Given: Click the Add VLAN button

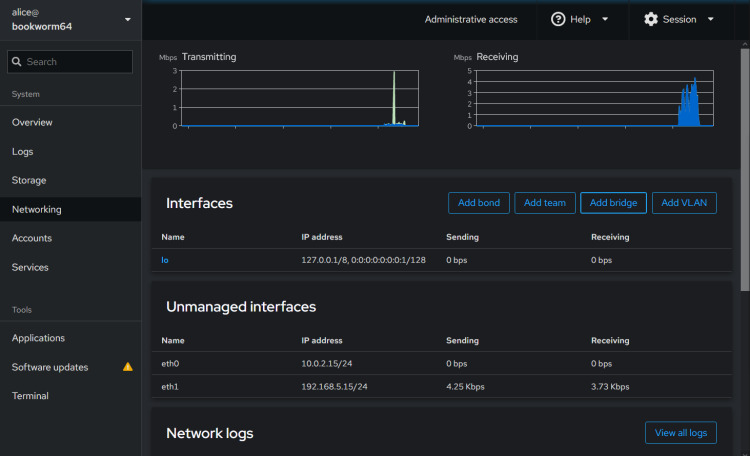Looking at the screenshot, I should coord(684,203).
